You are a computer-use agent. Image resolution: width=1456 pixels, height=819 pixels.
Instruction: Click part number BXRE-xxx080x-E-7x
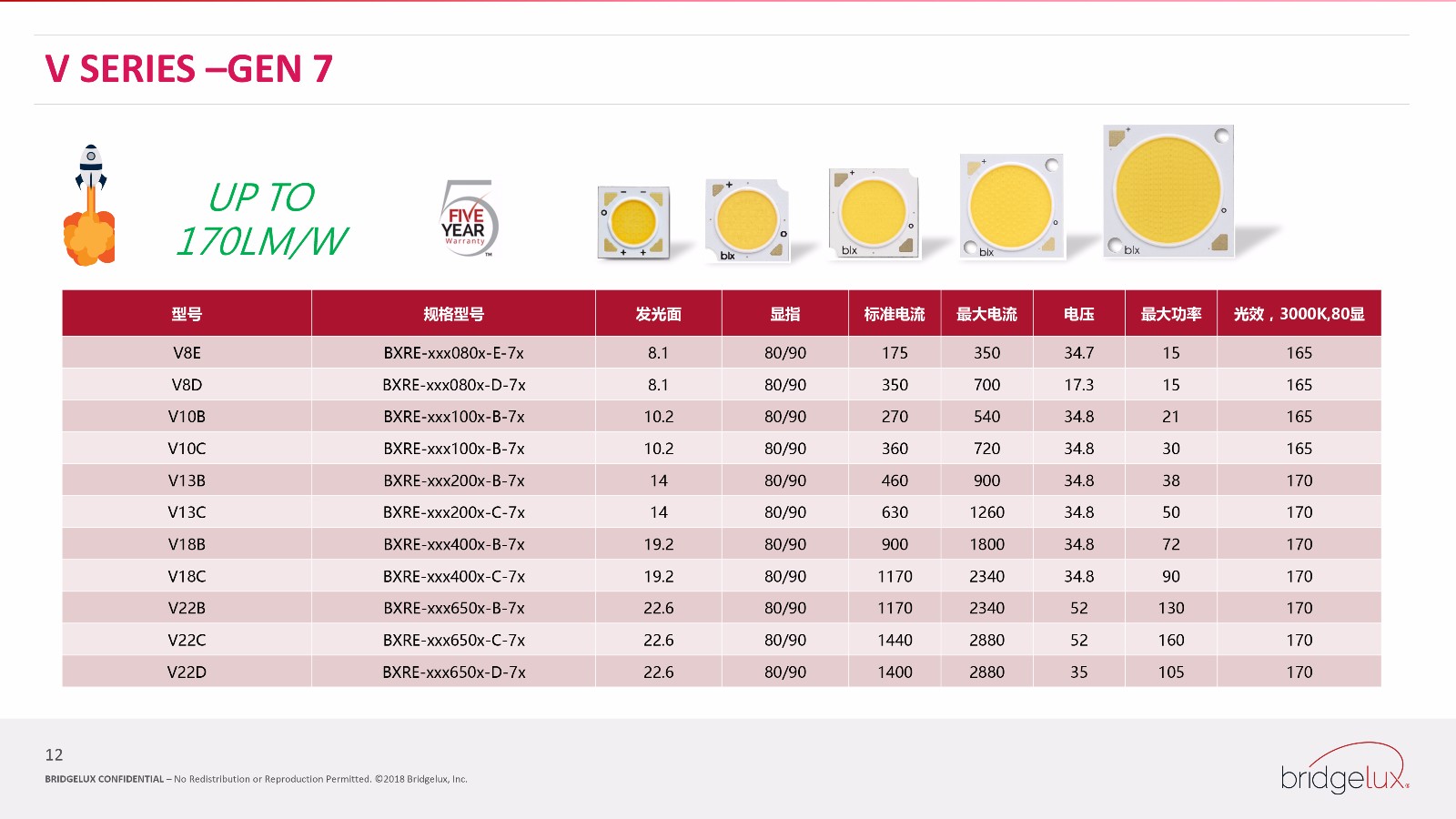453,352
